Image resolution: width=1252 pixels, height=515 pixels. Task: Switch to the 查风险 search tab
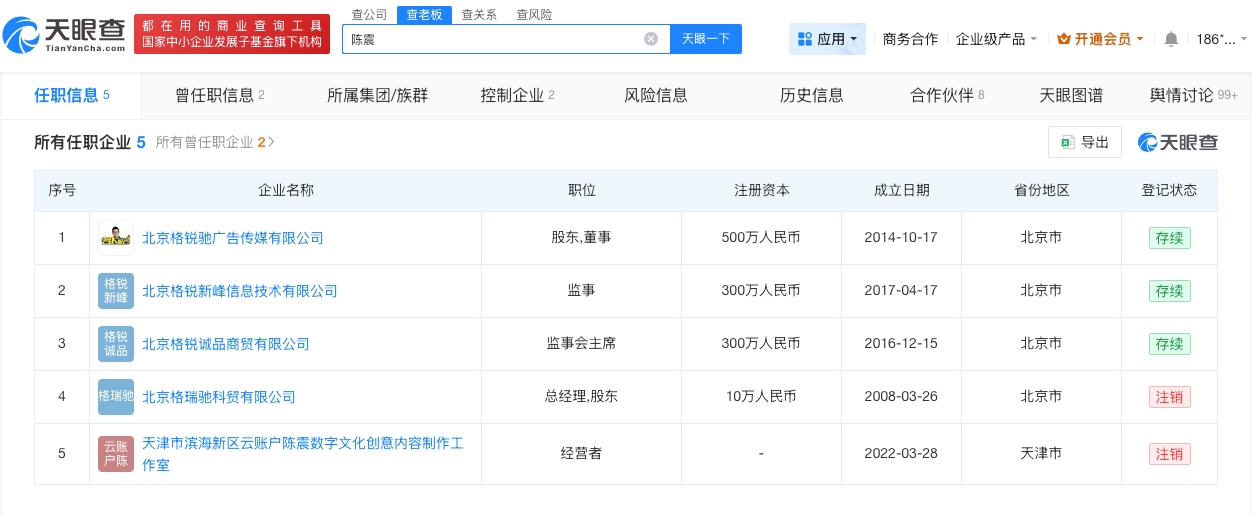pyautogui.click(x=534, y=14)
